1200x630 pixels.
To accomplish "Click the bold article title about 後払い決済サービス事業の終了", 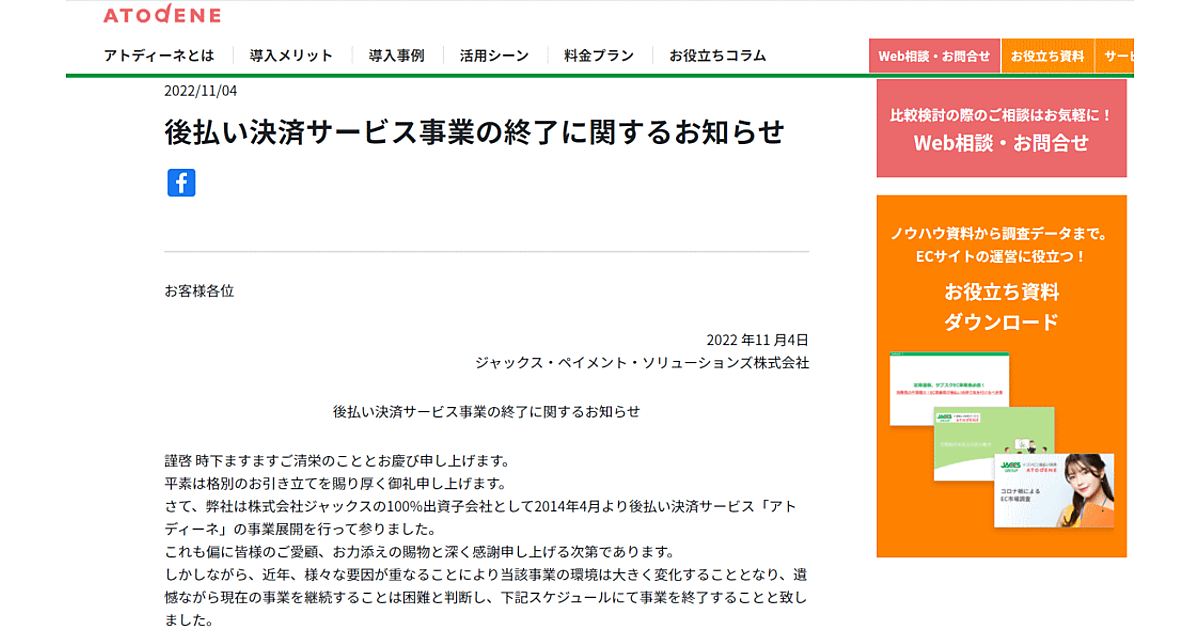I will tap(474, 133).
